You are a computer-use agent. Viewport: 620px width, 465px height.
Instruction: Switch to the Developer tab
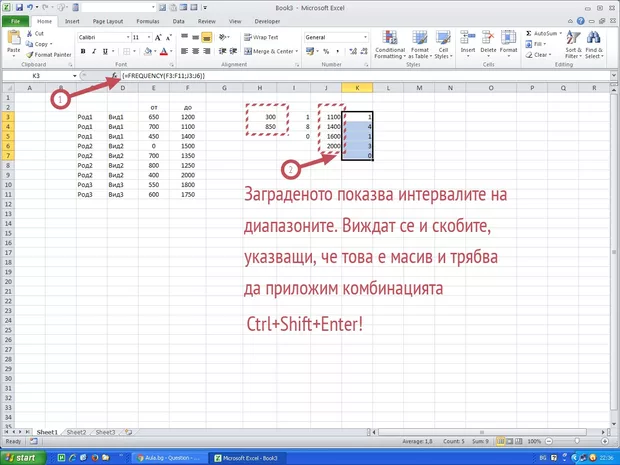click(x=267, y=21)
